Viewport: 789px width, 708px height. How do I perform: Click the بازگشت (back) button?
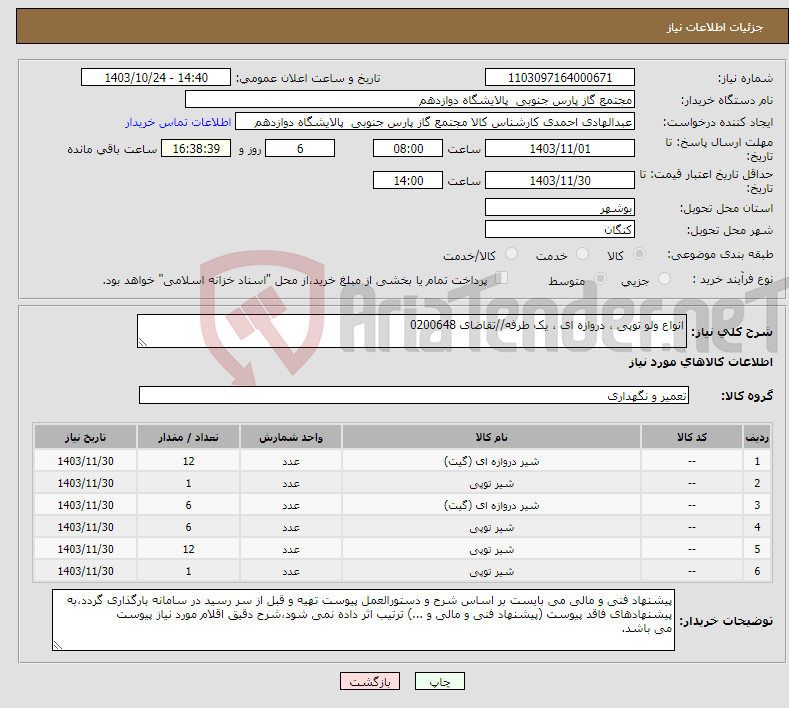coord(370,681)
